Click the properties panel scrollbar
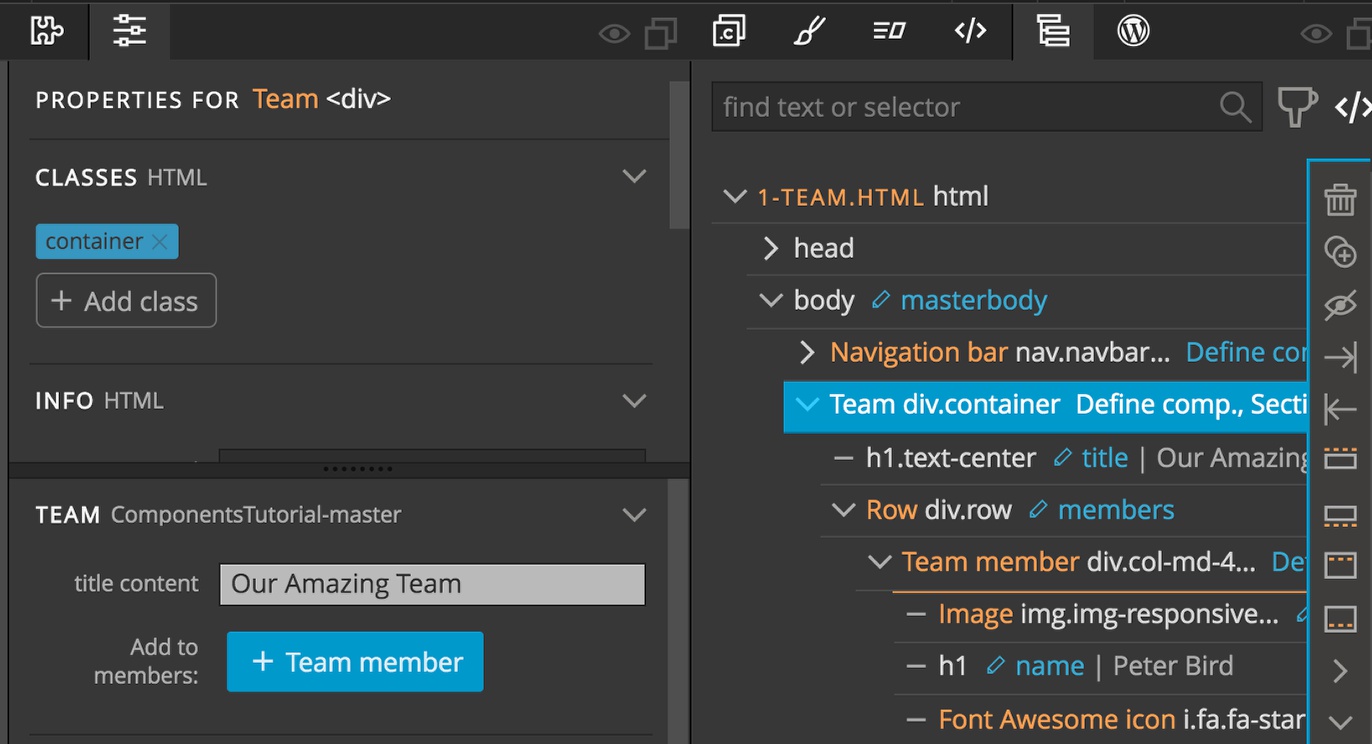This screenshot has width=1372, height=744. (679, 155)
